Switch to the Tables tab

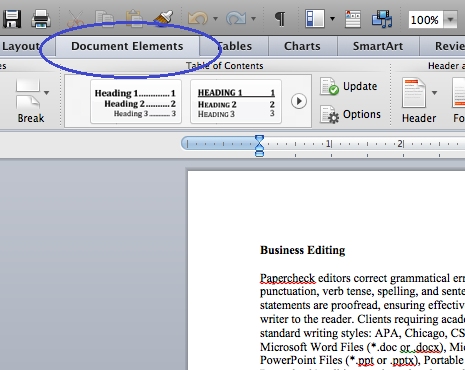(234, 46)
